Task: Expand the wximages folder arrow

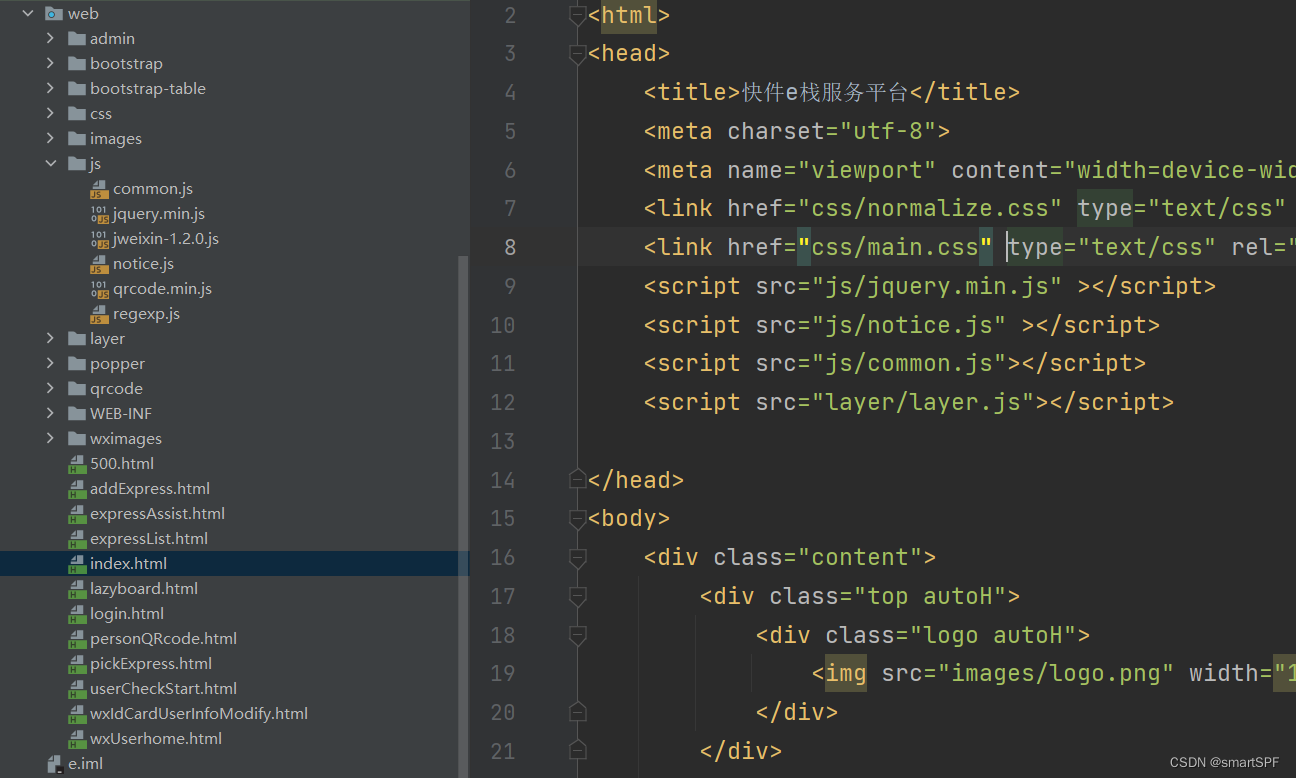Action: pyautogui.click(x=51, y=439)
